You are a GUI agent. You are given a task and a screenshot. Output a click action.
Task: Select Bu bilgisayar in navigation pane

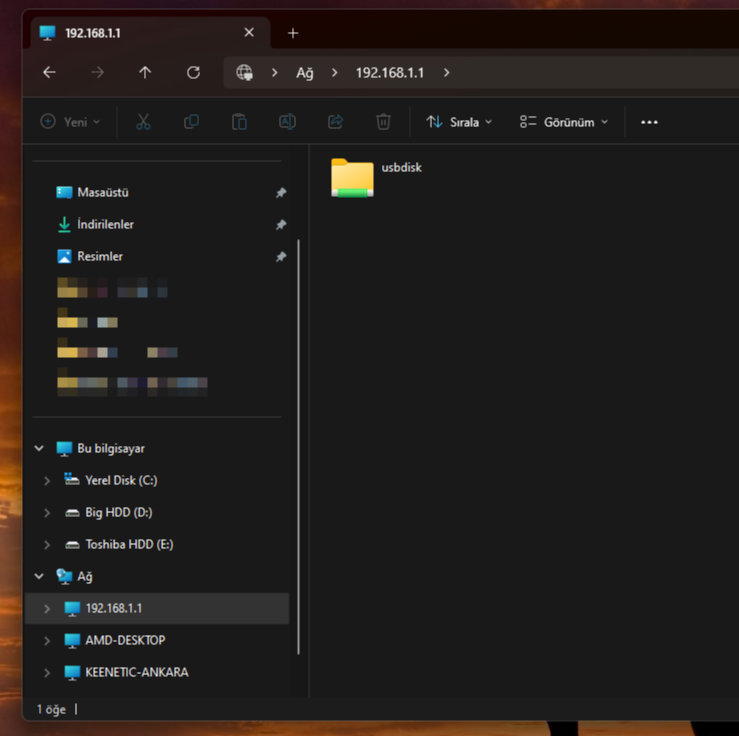click(111, 449)
